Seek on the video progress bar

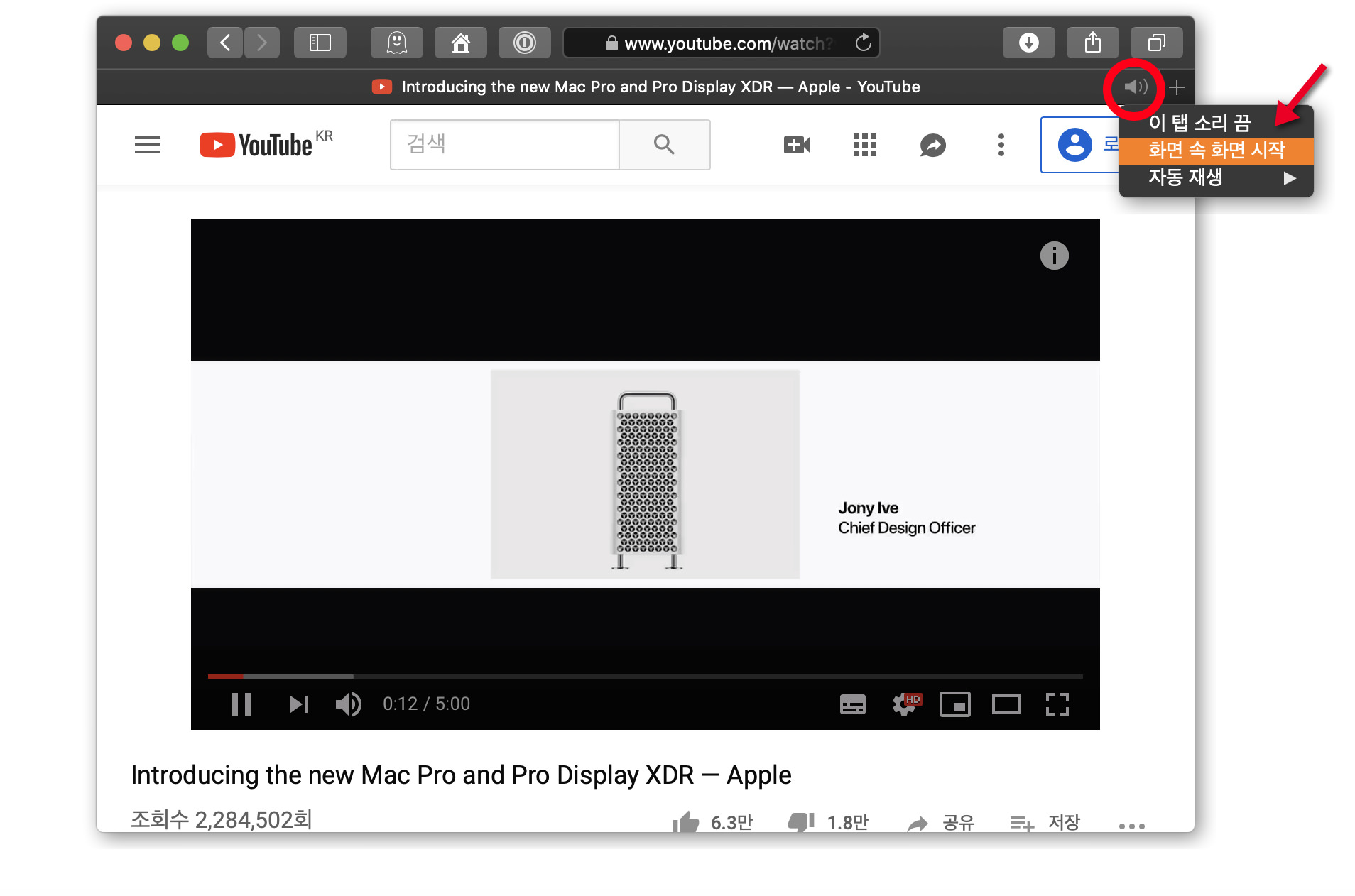(x=645, y=677)
